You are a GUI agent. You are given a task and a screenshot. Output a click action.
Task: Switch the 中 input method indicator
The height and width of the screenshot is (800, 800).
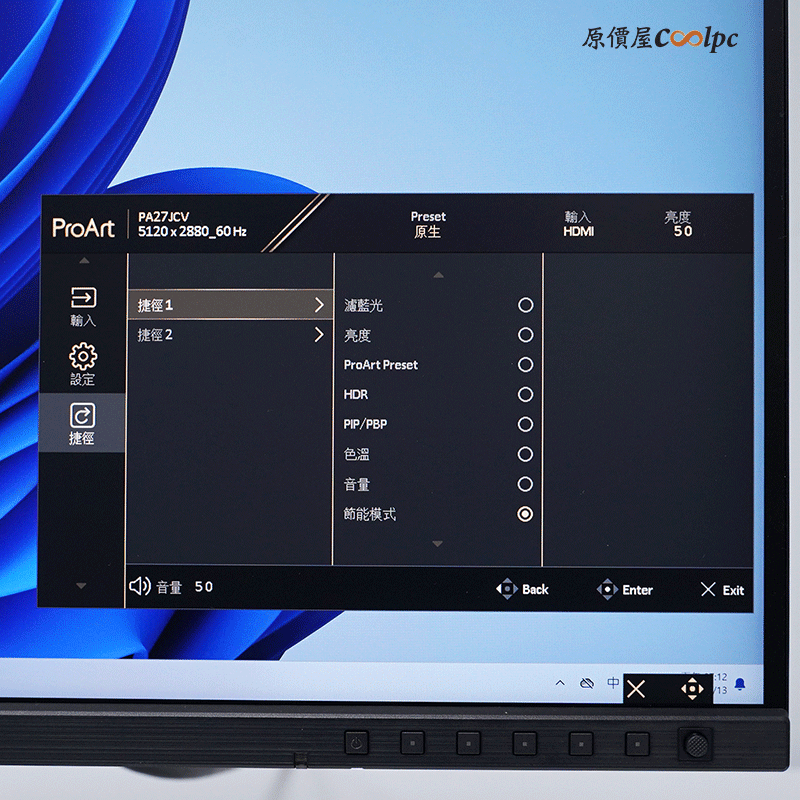tap(613, 682)
